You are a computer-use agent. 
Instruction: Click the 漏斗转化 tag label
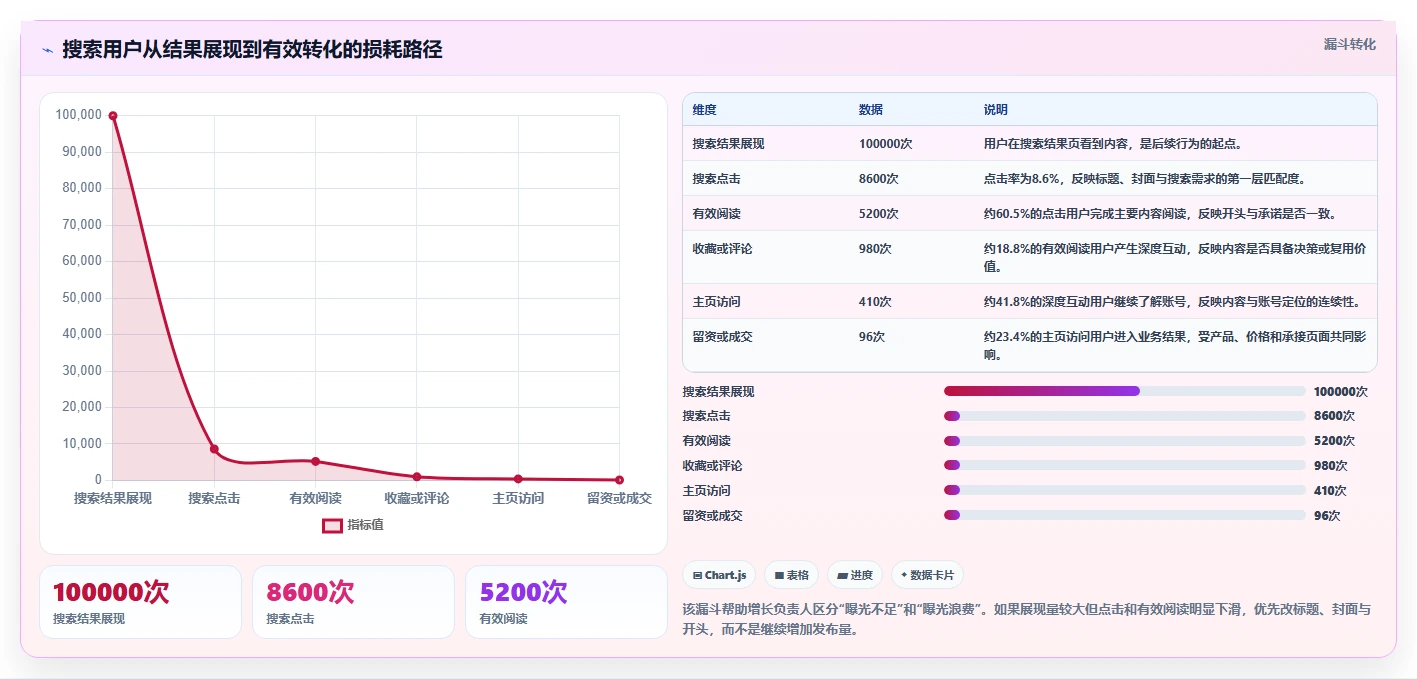pos(1350,44)
